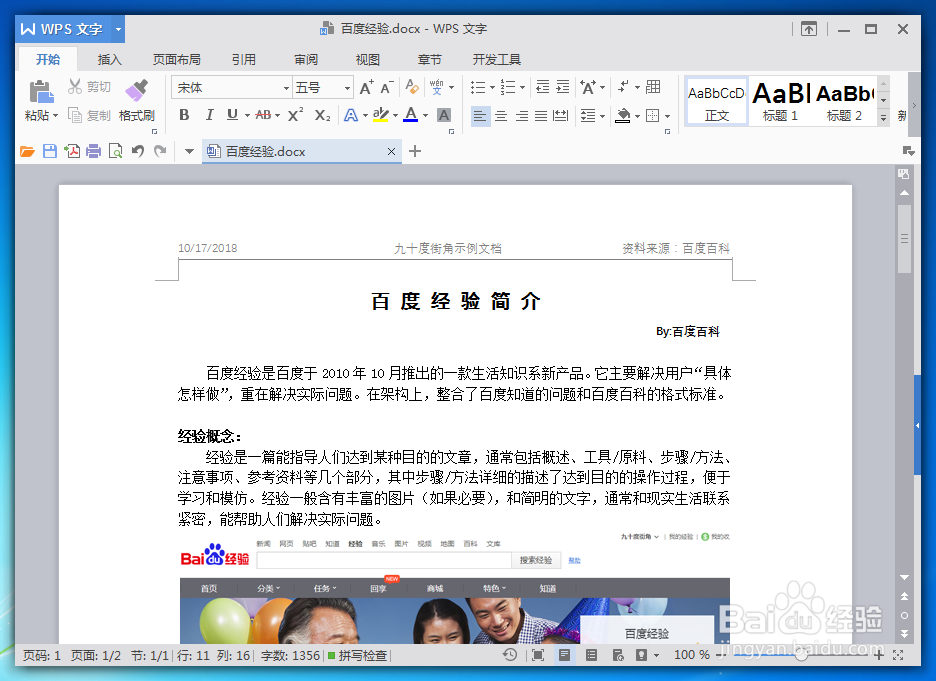The image size is (936, 681).
Task: Apply the 标题 1 style
Action: click(780, 101)
